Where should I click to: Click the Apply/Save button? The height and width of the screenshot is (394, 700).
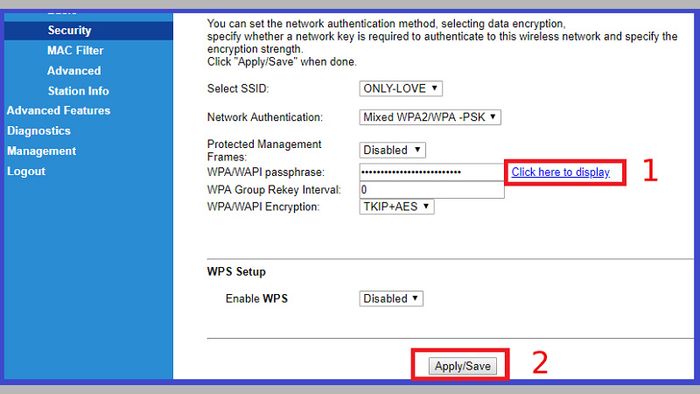(x=462, y=366)
